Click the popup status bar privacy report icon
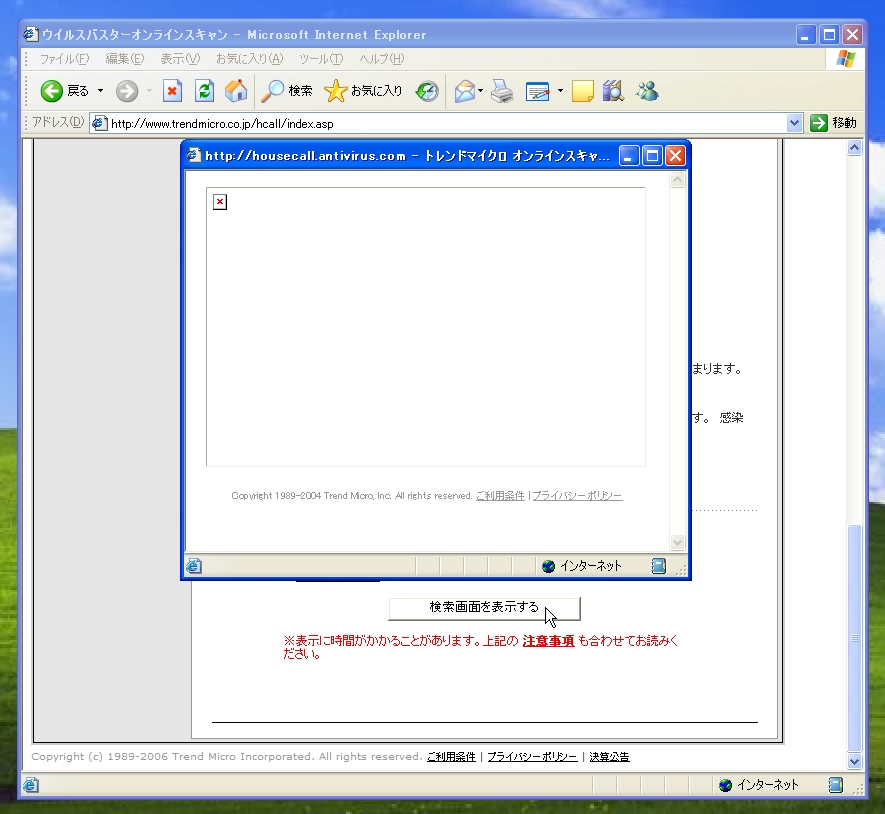This screenshot has width=885, height=814. point(658,566)
